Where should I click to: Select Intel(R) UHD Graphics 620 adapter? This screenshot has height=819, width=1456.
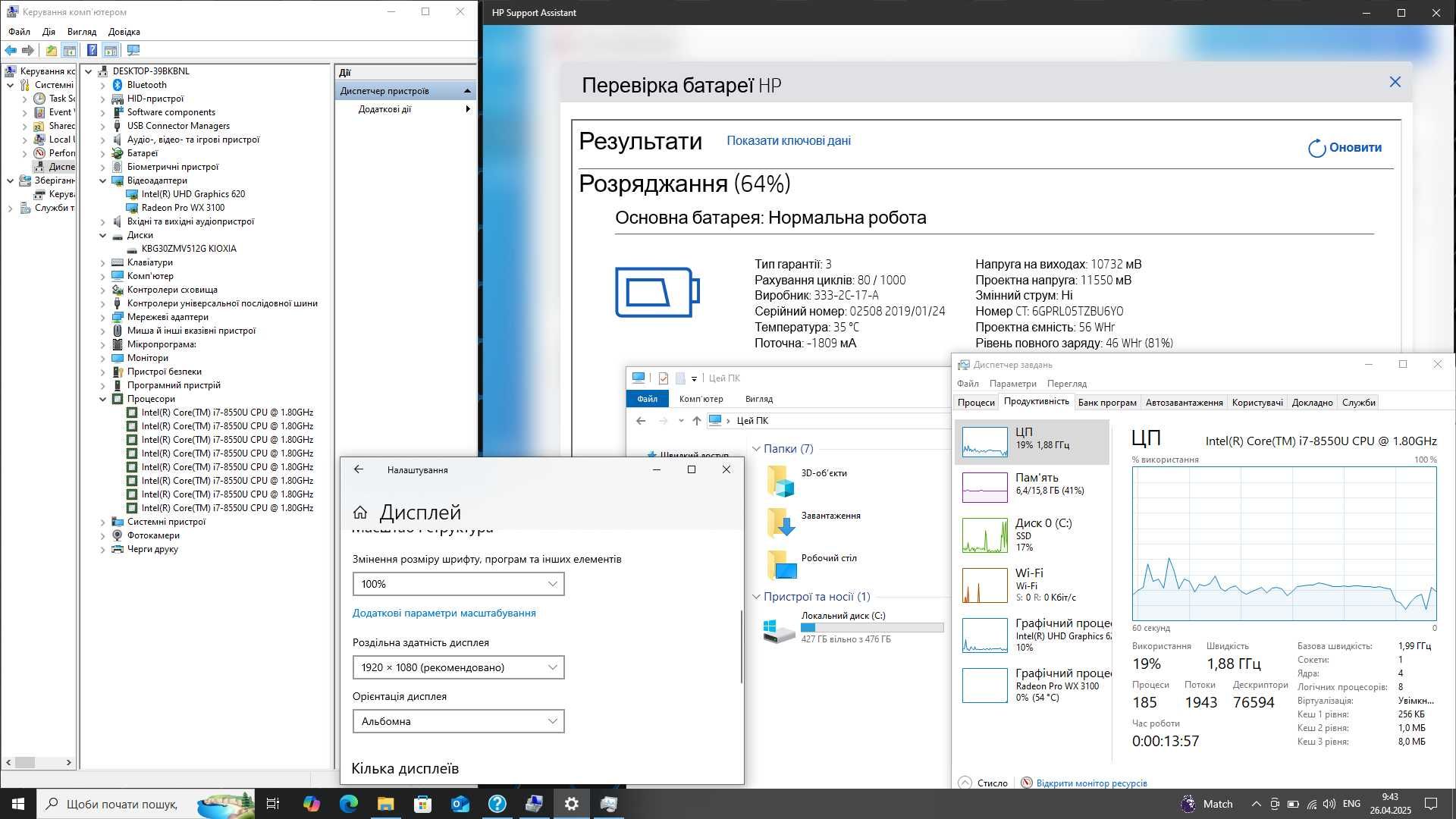pos(193,194)
